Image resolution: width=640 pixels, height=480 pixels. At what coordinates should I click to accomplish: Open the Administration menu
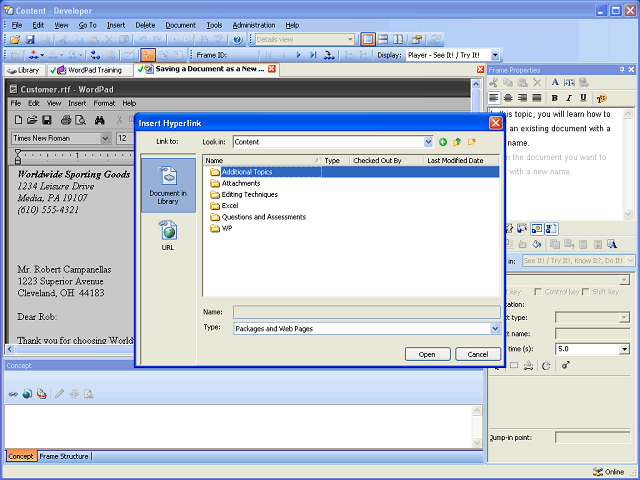[254, 25]
